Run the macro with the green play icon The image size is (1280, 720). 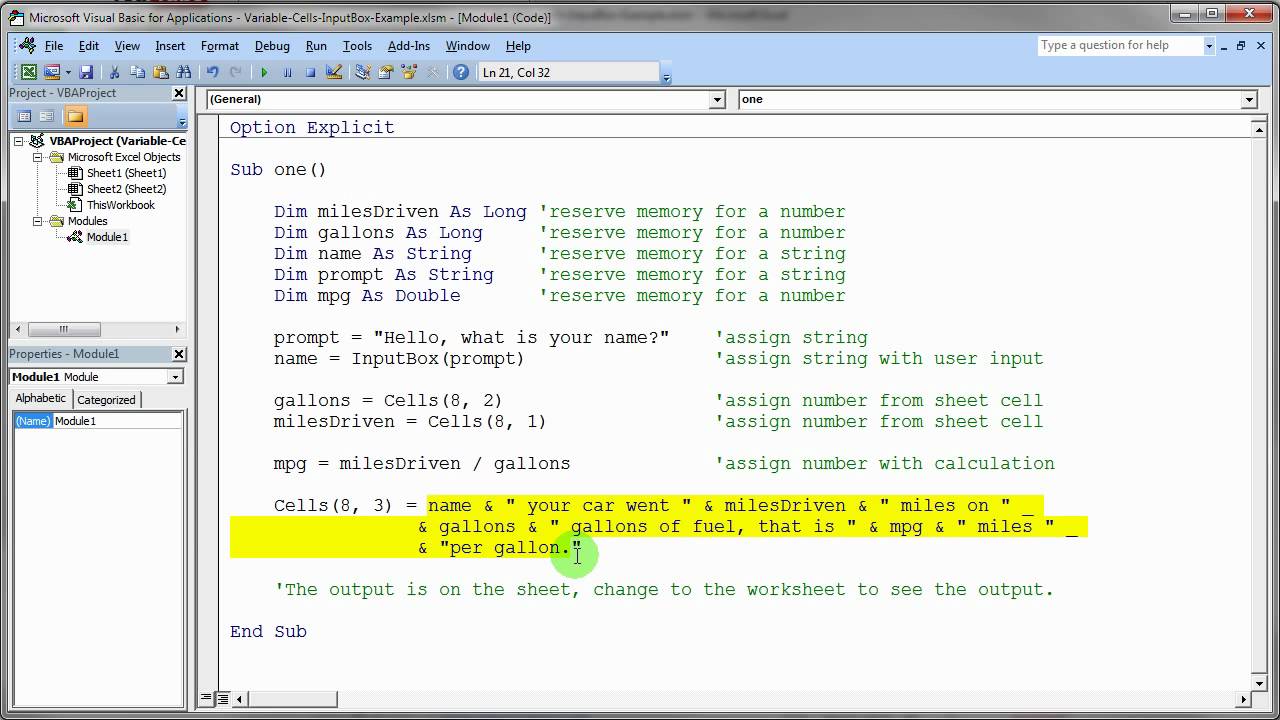point(264,72)
